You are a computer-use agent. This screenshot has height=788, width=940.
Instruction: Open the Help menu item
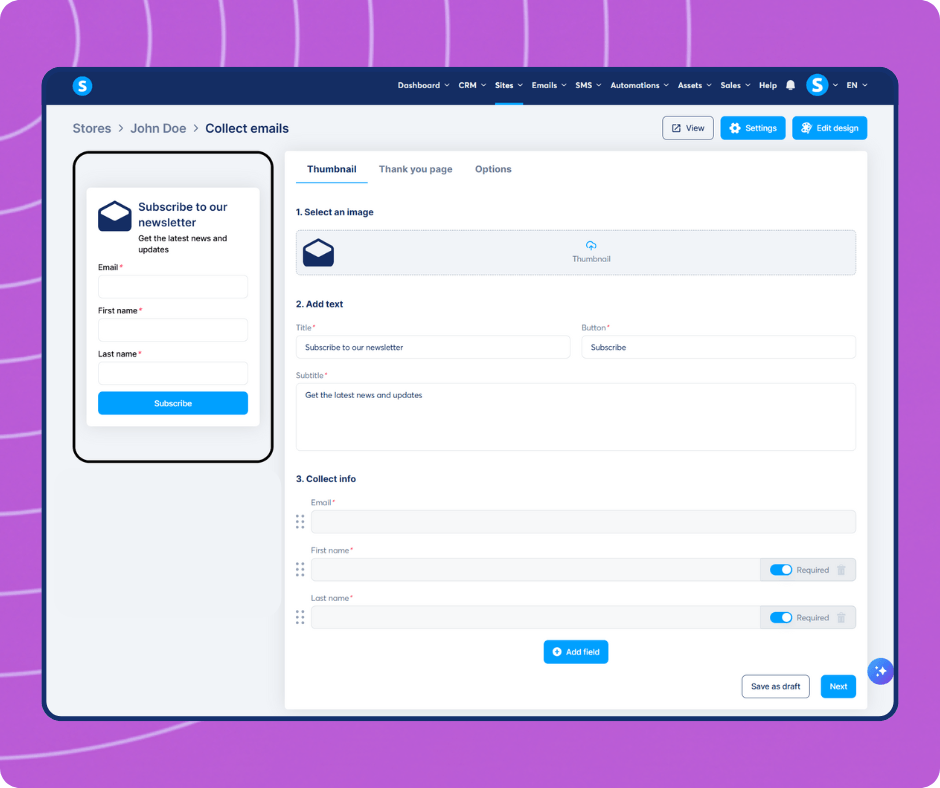tap(767, 85)
